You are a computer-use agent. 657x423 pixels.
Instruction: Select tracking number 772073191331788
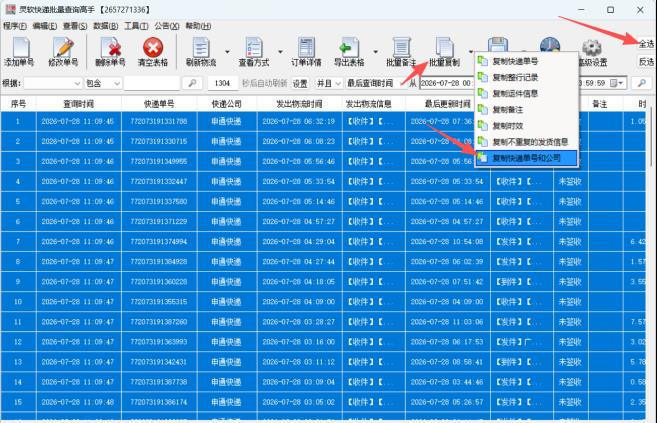[159, 121]
